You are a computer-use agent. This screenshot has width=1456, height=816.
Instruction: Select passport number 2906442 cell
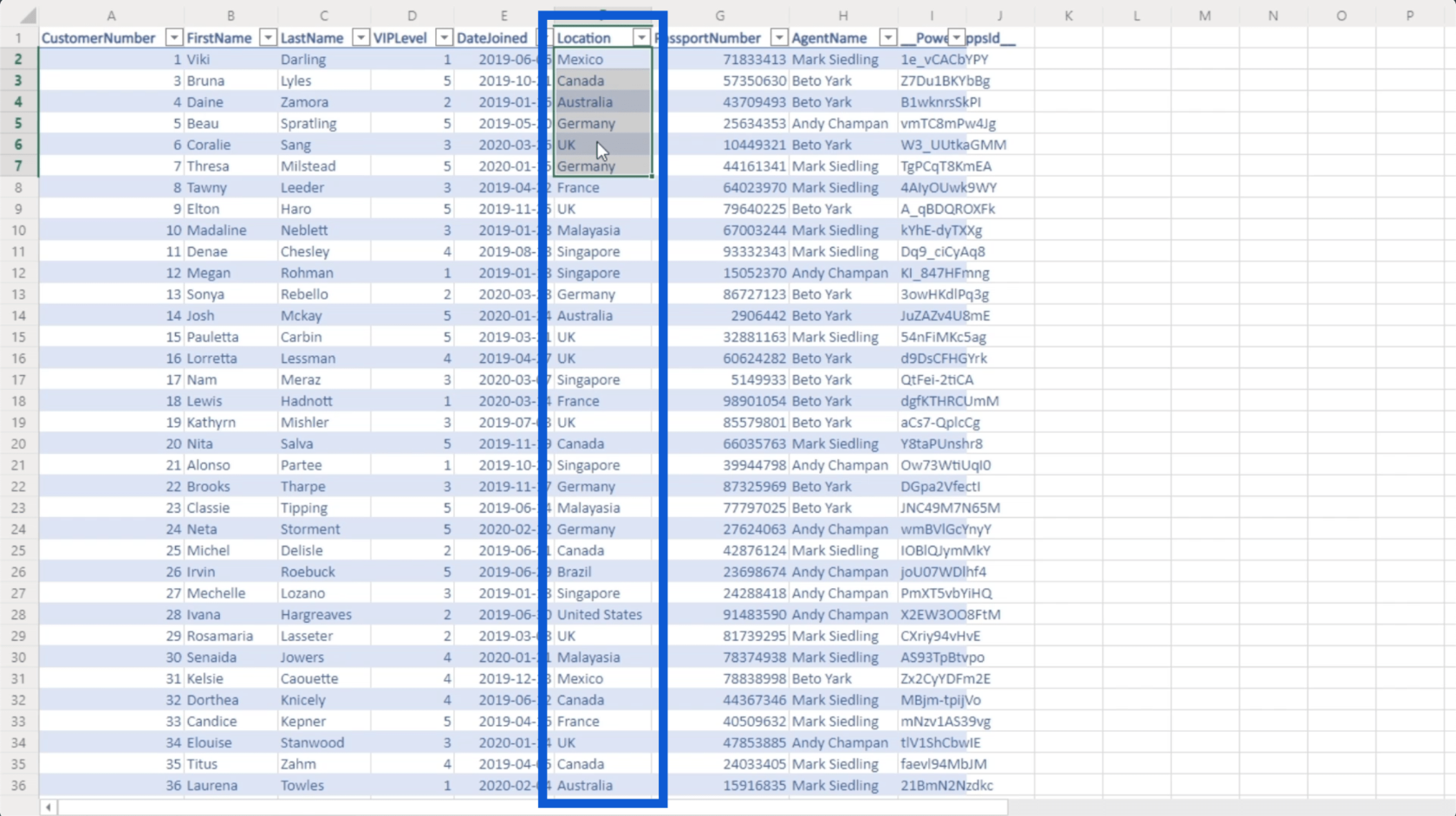click(x=720, y=315)
